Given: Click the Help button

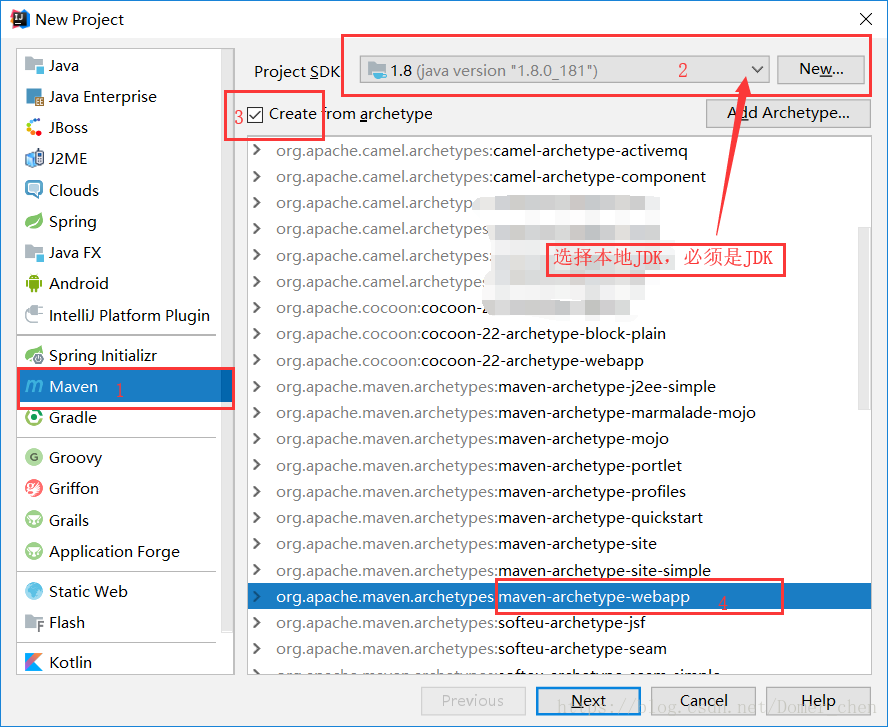Looking at the screenshot, I should [818, 701].
